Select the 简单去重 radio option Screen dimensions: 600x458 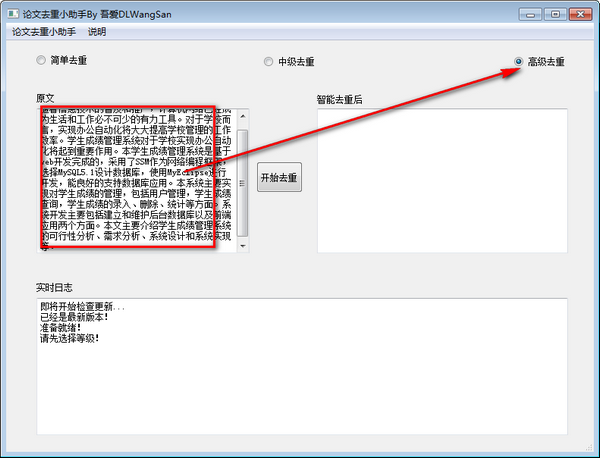pyautogui.click(x=41, y=61)
